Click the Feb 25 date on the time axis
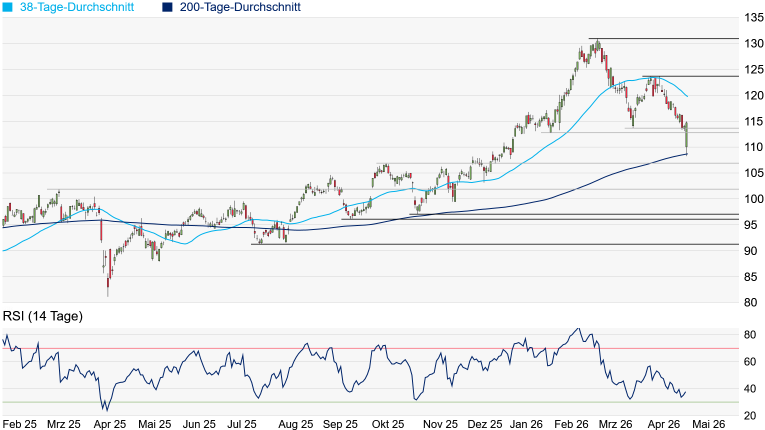 20,423
